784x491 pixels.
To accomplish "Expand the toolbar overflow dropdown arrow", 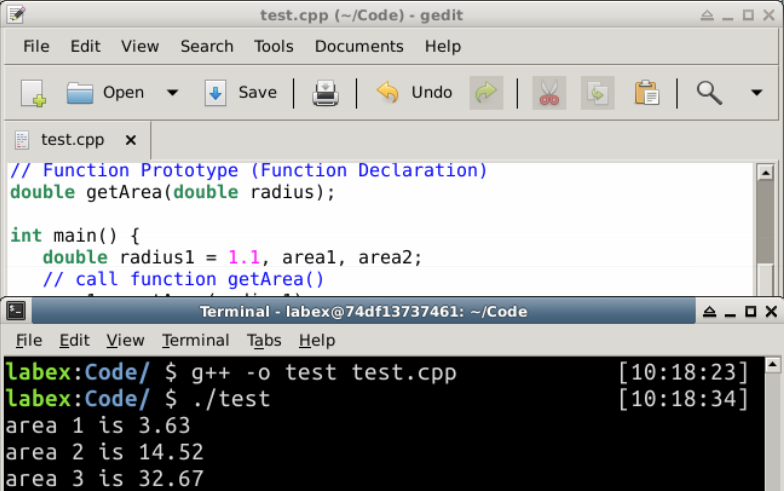I will (x=756, y=93).
